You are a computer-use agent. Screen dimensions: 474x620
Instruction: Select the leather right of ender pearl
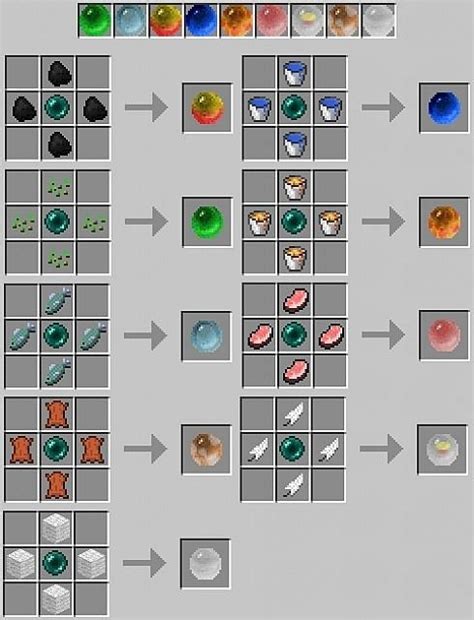pos(93,449)
